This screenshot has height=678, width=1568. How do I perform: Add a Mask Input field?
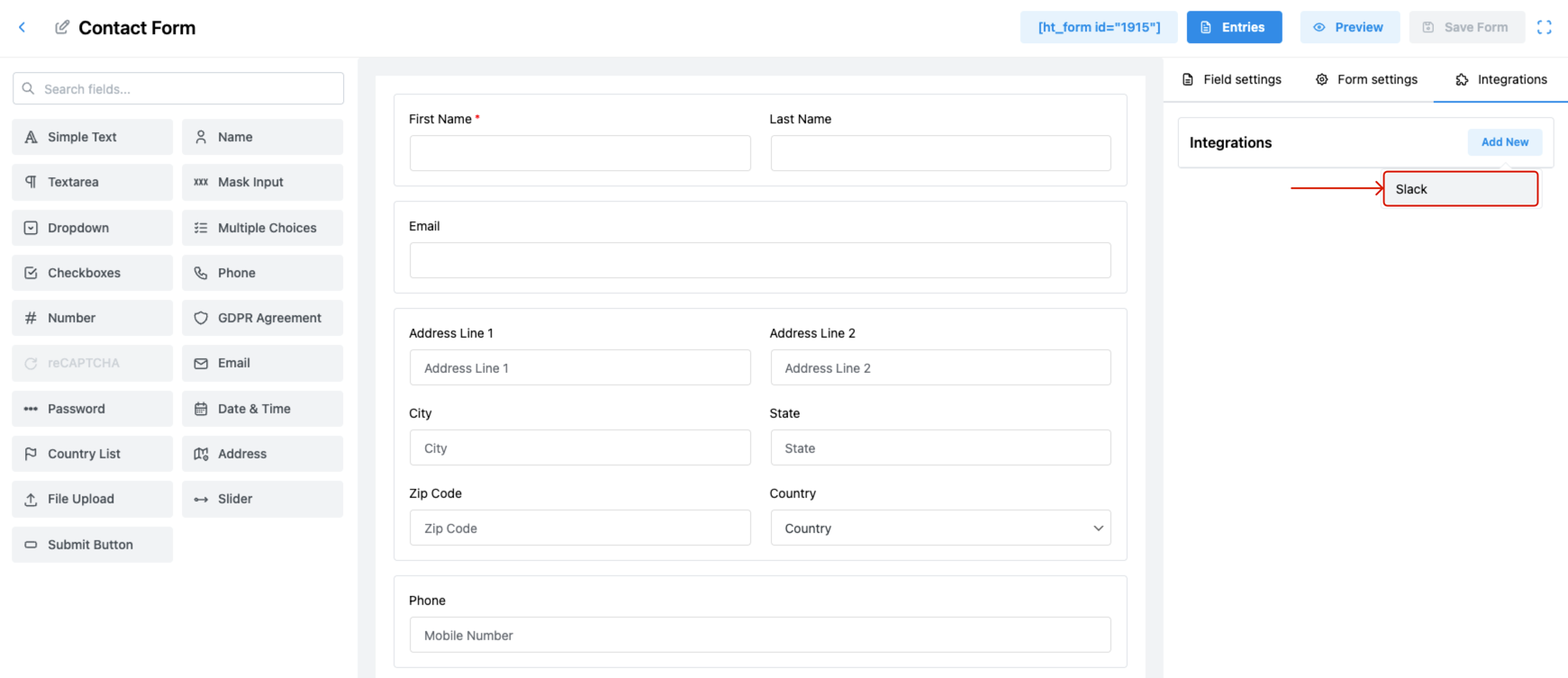tap(262, 182)
